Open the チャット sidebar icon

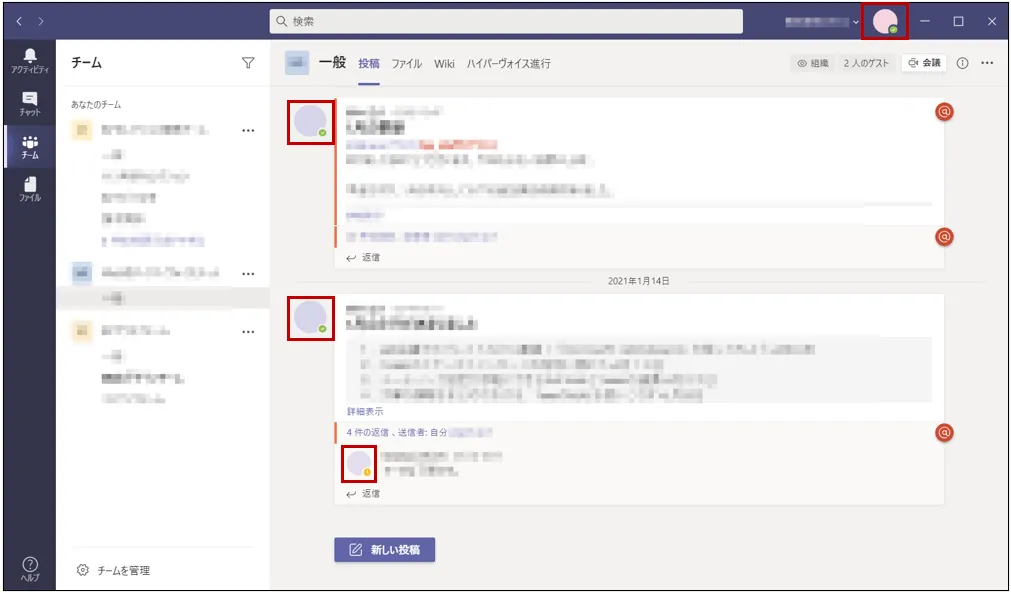tap(29, 104)
